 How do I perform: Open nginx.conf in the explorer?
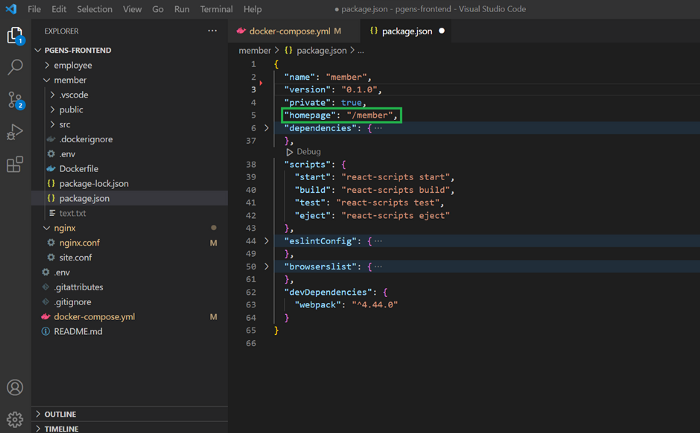[79, 242]
